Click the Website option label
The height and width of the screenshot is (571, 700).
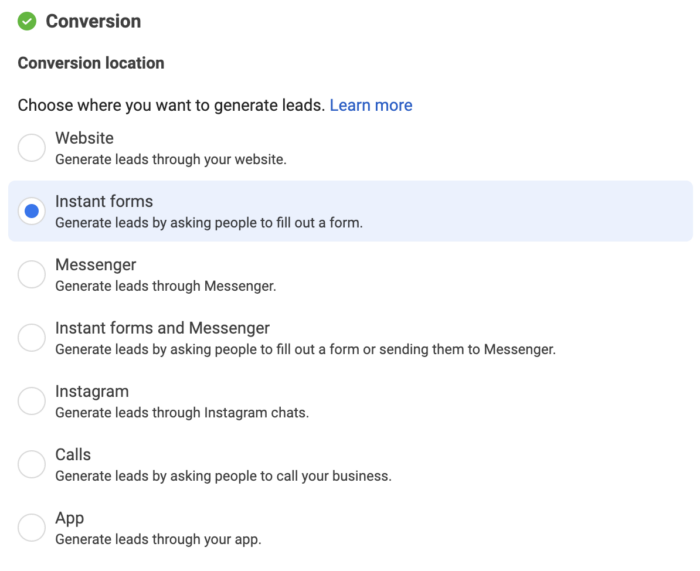point(84,138)
